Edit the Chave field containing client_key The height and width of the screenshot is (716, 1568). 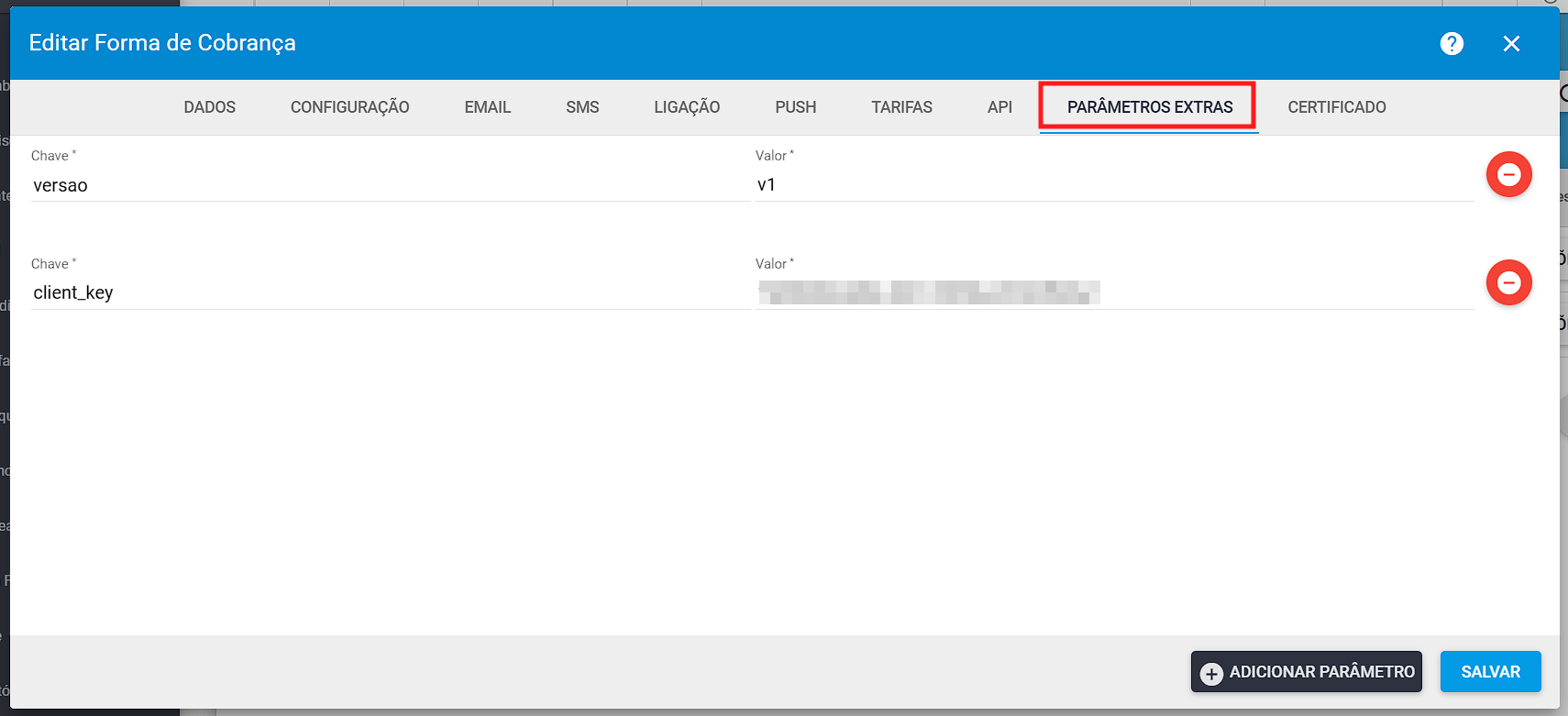point(391,292)
